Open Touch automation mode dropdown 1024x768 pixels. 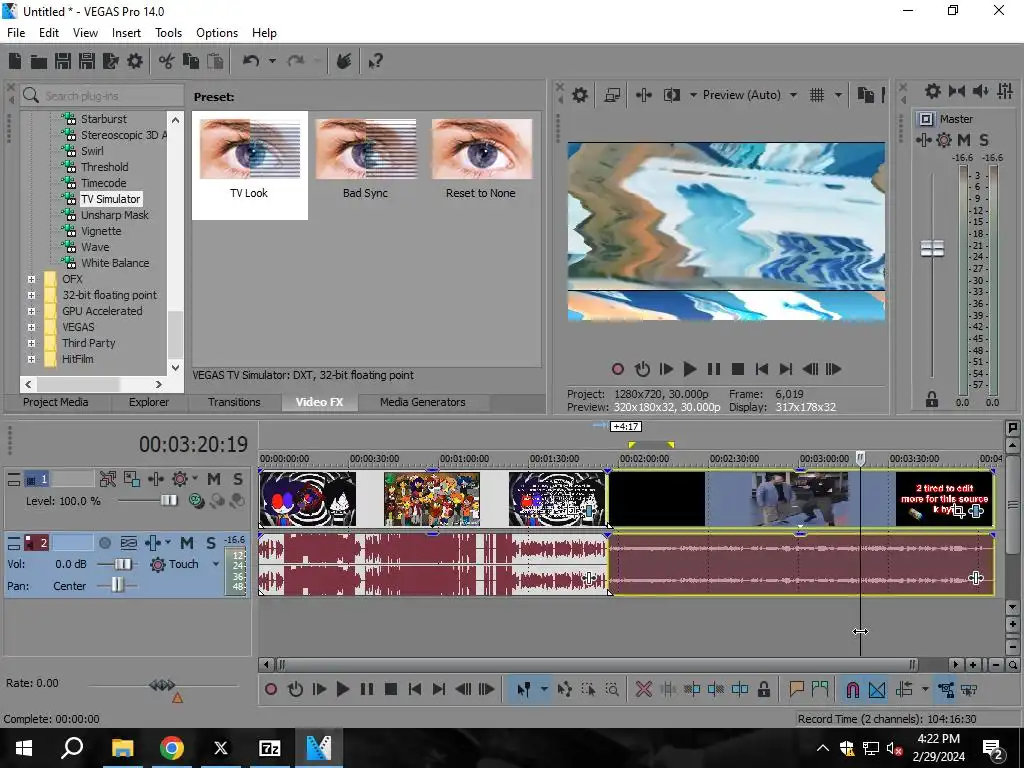click(x=216, y=564)
